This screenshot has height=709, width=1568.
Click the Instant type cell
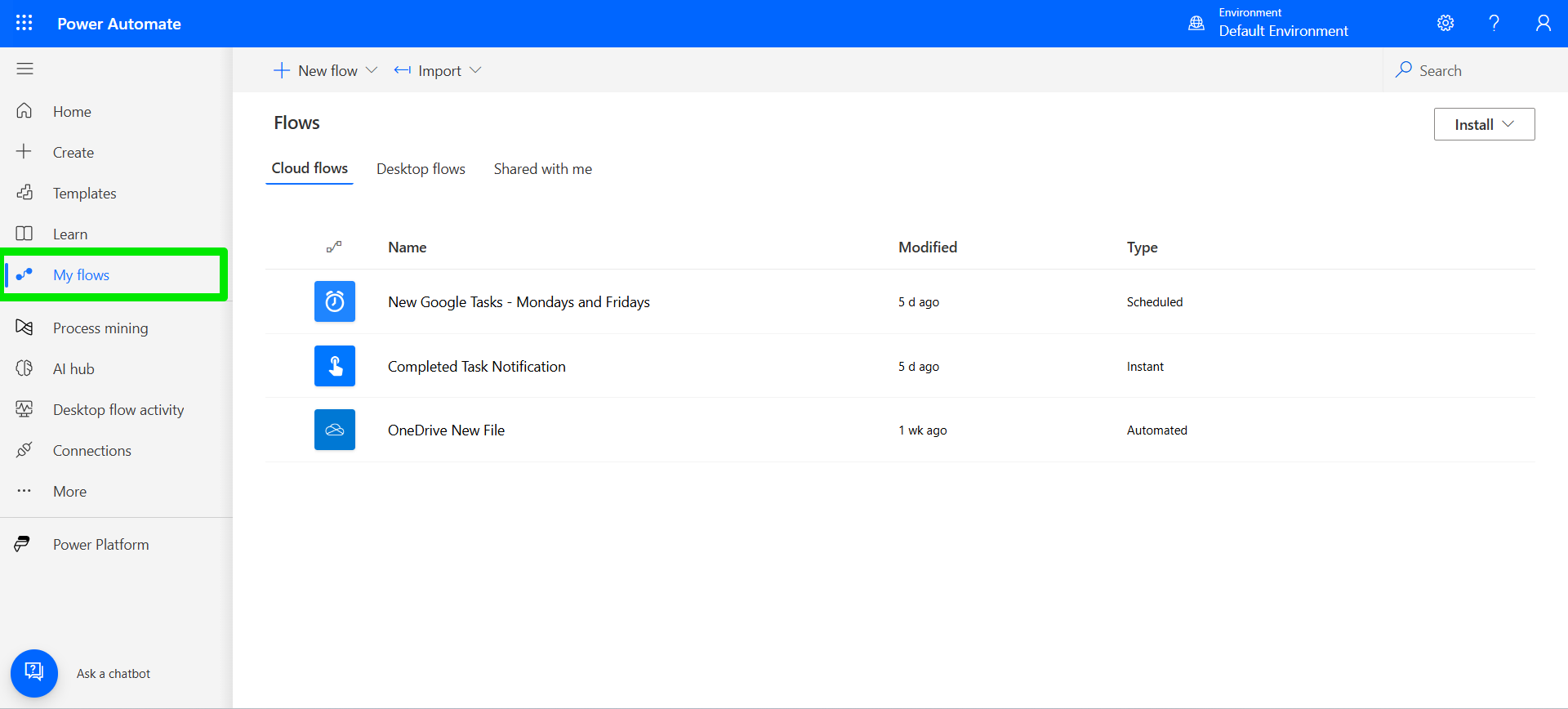click(1145, 367)
